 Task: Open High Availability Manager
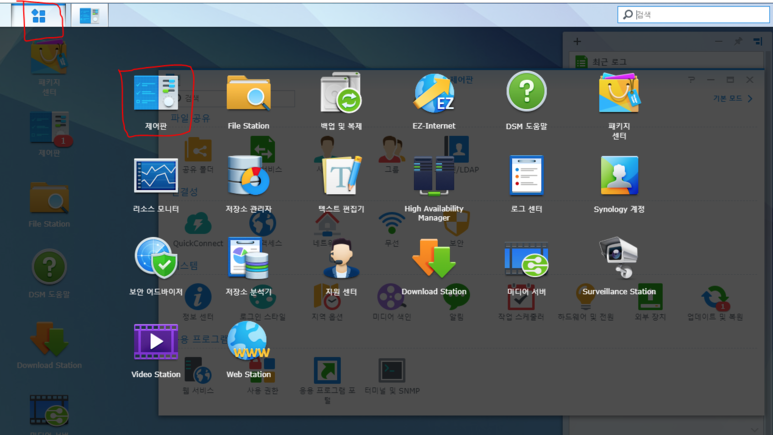[x=434, y=189]
